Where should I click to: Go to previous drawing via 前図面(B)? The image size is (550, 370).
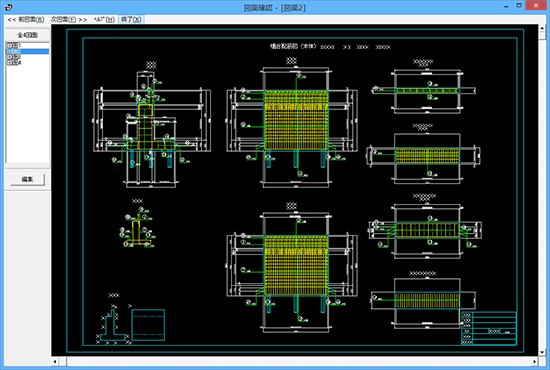(x=26, y=19)
